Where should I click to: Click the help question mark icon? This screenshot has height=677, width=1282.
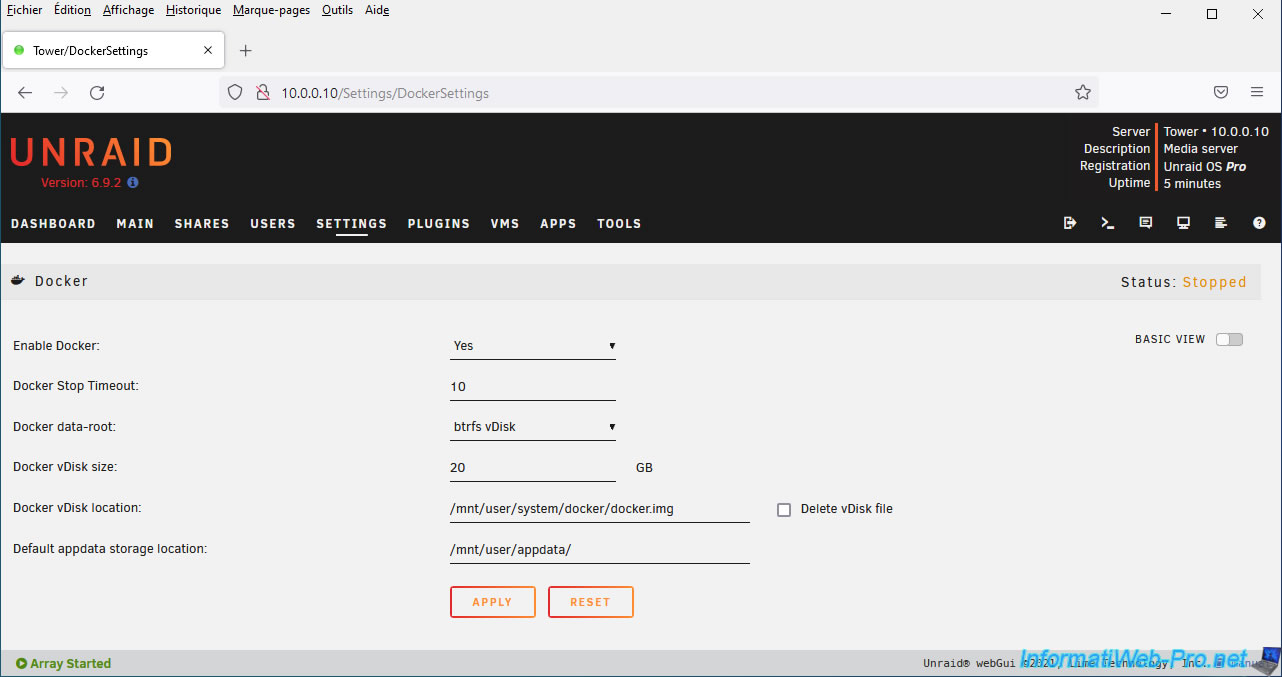1259,223
